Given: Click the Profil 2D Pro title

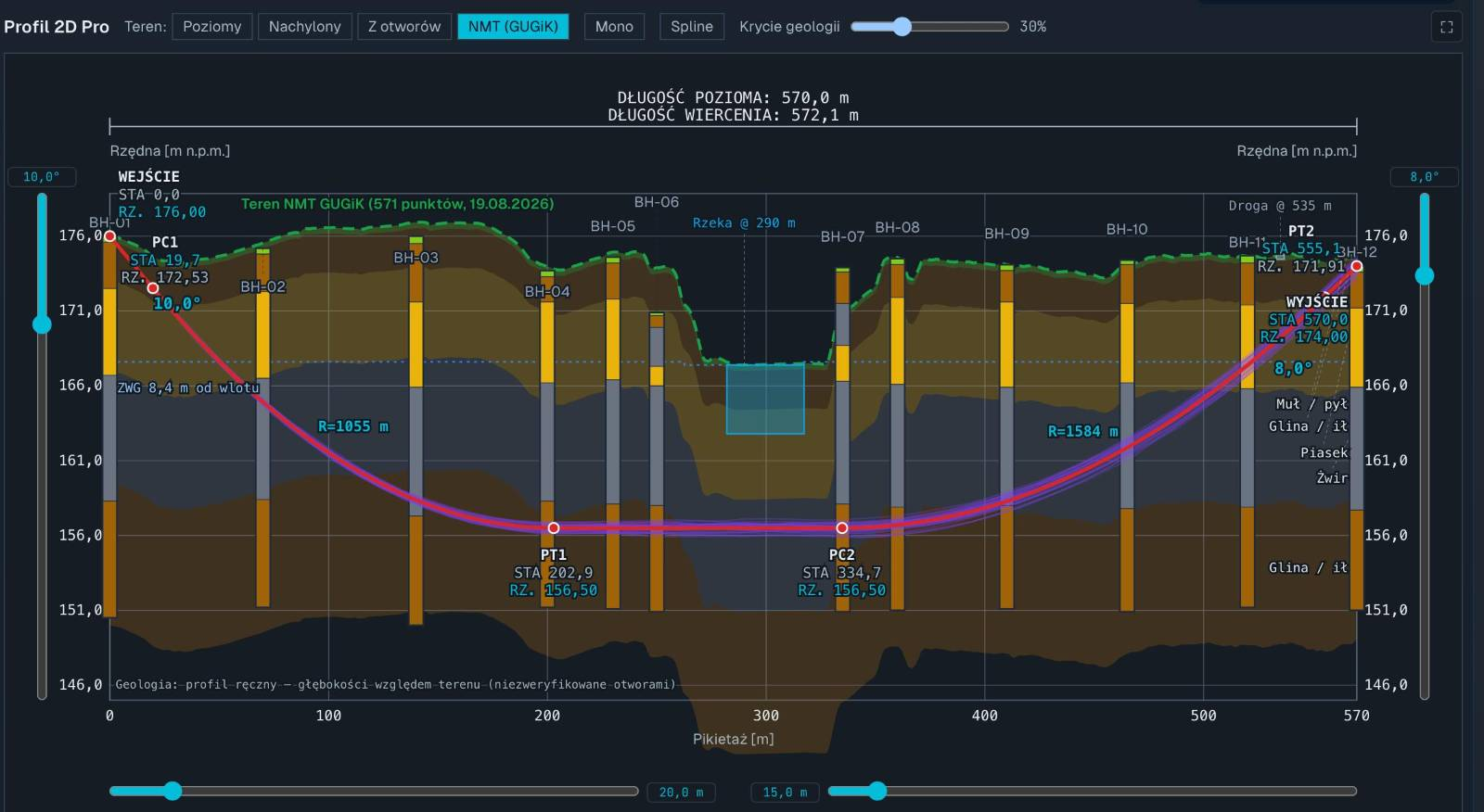Looking at the screenshot, I should point(57,27).
